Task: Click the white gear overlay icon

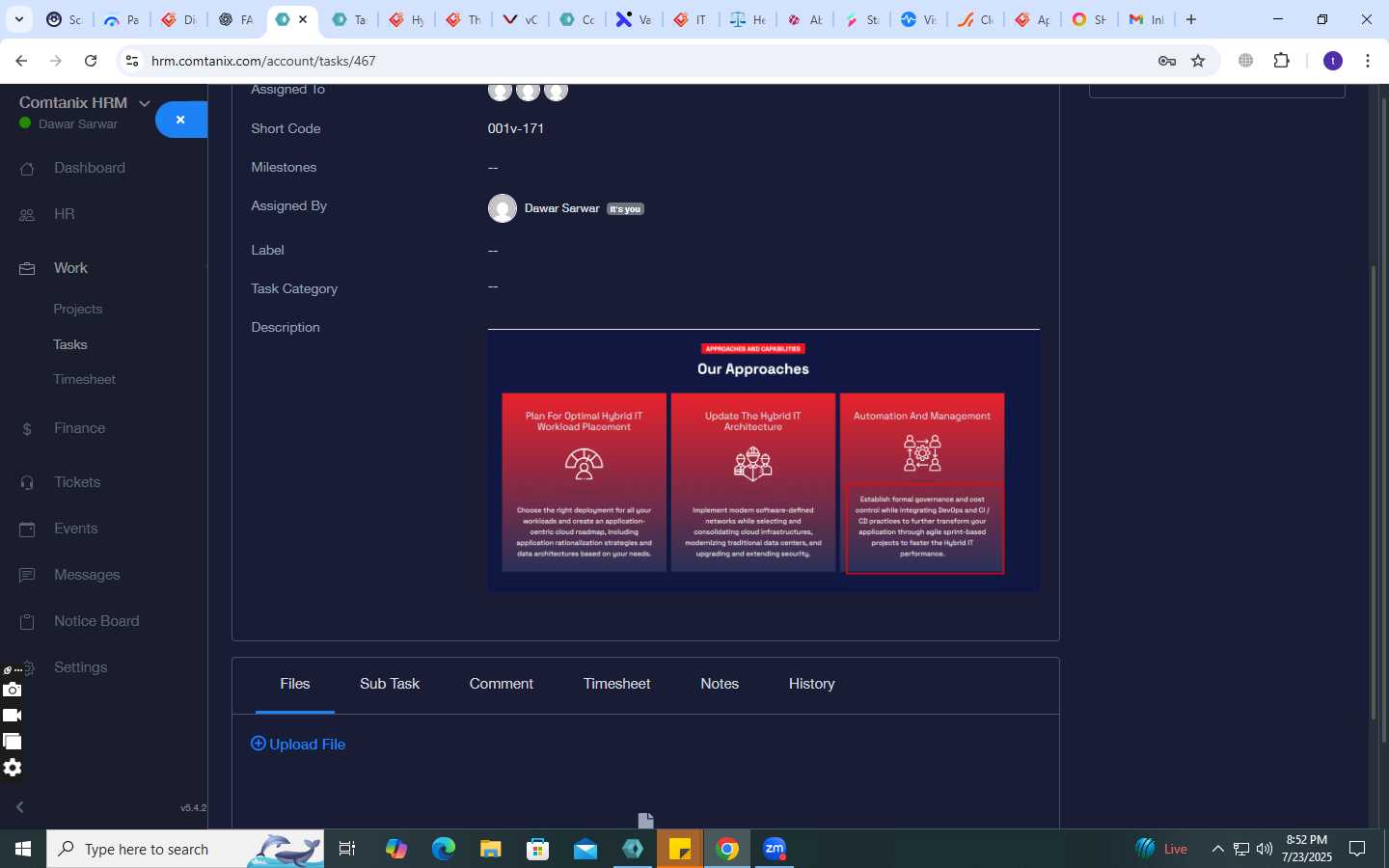Action: point(12,768)
